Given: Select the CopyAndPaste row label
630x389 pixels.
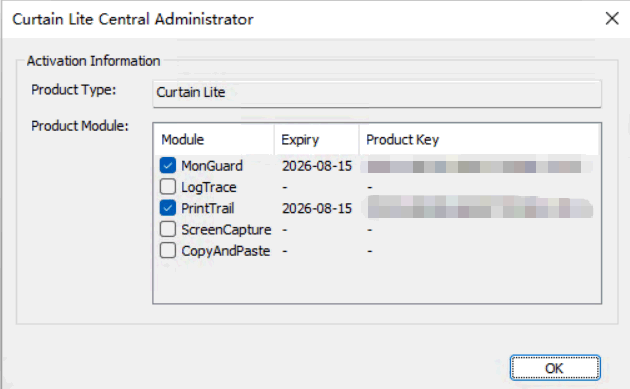Looking at the screenshot, I should coord(225,251).
